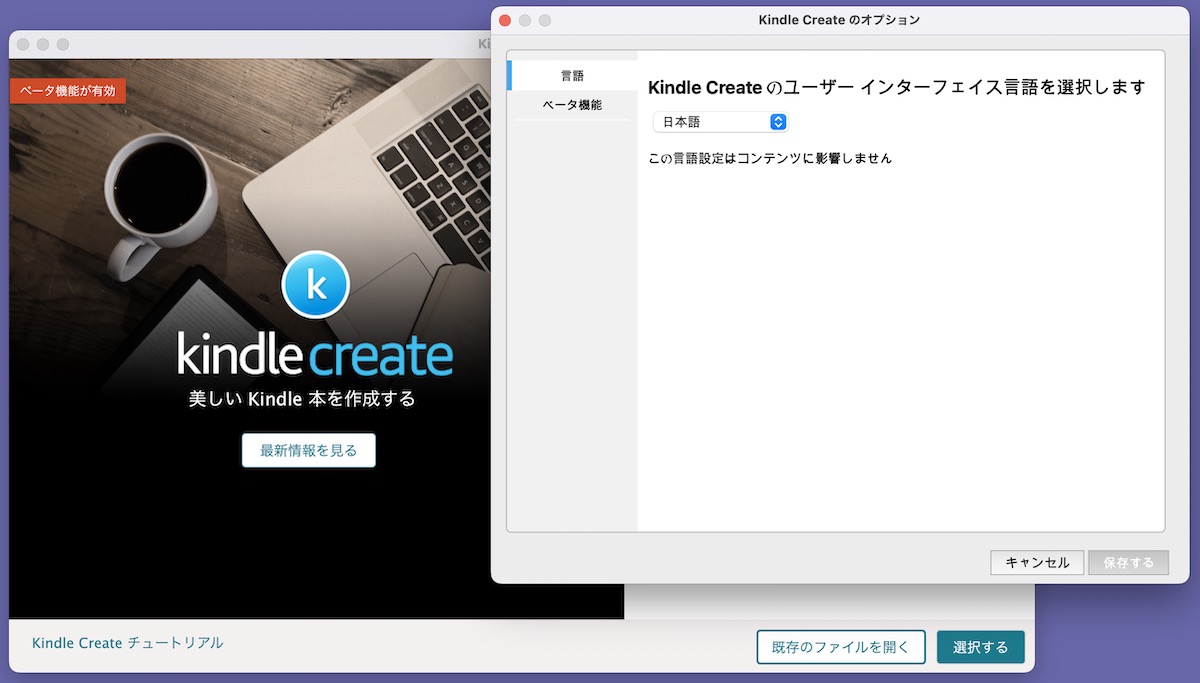The image size is (1200, 683).
Task: Open the 日本語 language dropdown
Action: pyautogui.click(x=720, y=122)
